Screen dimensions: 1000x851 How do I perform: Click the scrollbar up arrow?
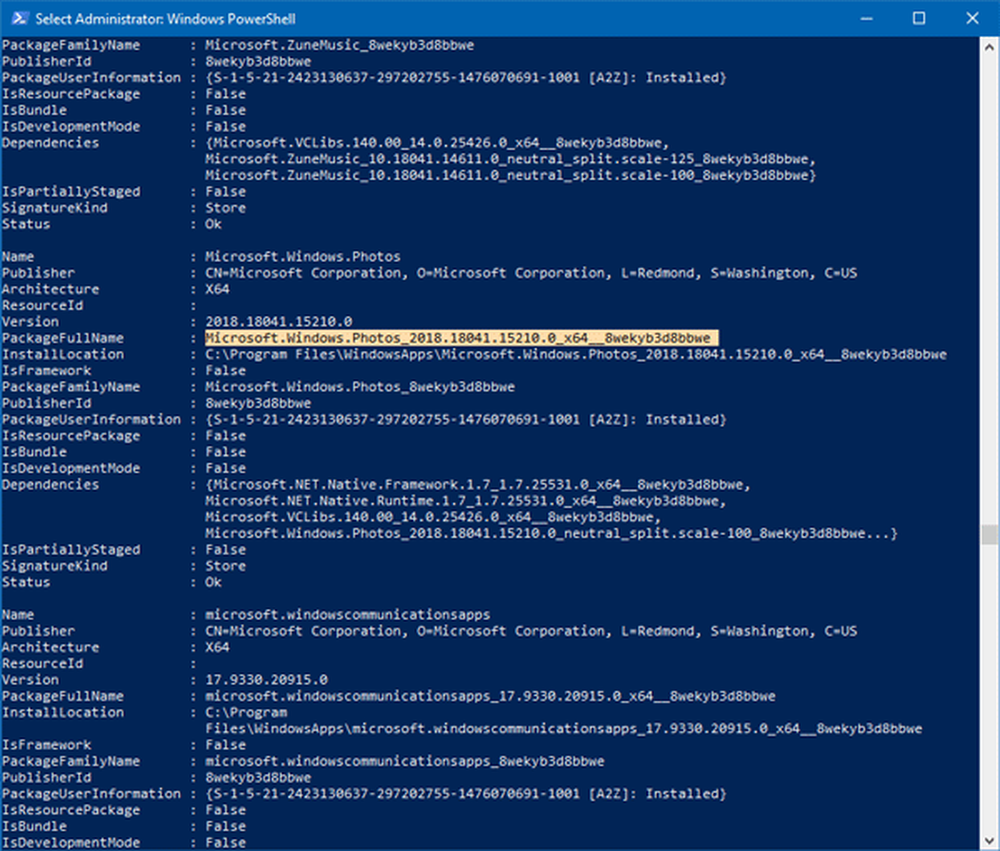[x=989, y=46]
